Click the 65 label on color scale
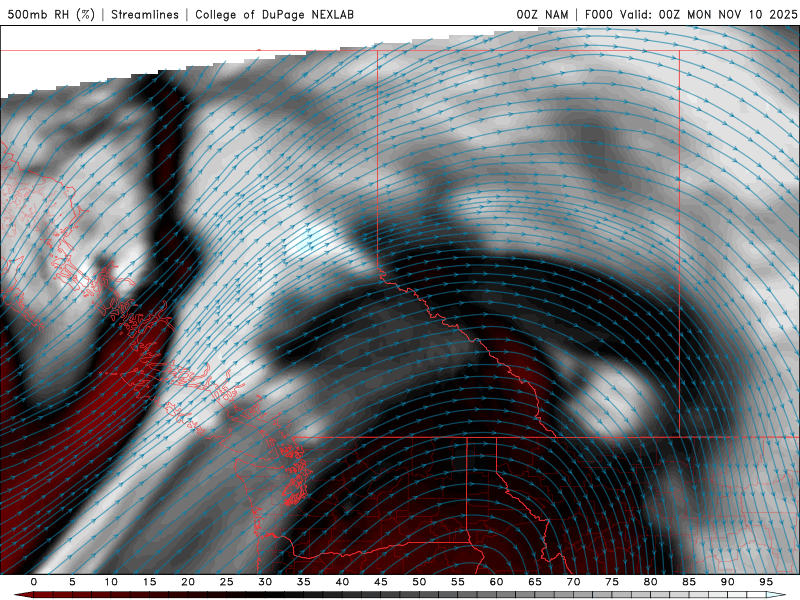Screen dimensions: 800x600 (x=535, y=582)
